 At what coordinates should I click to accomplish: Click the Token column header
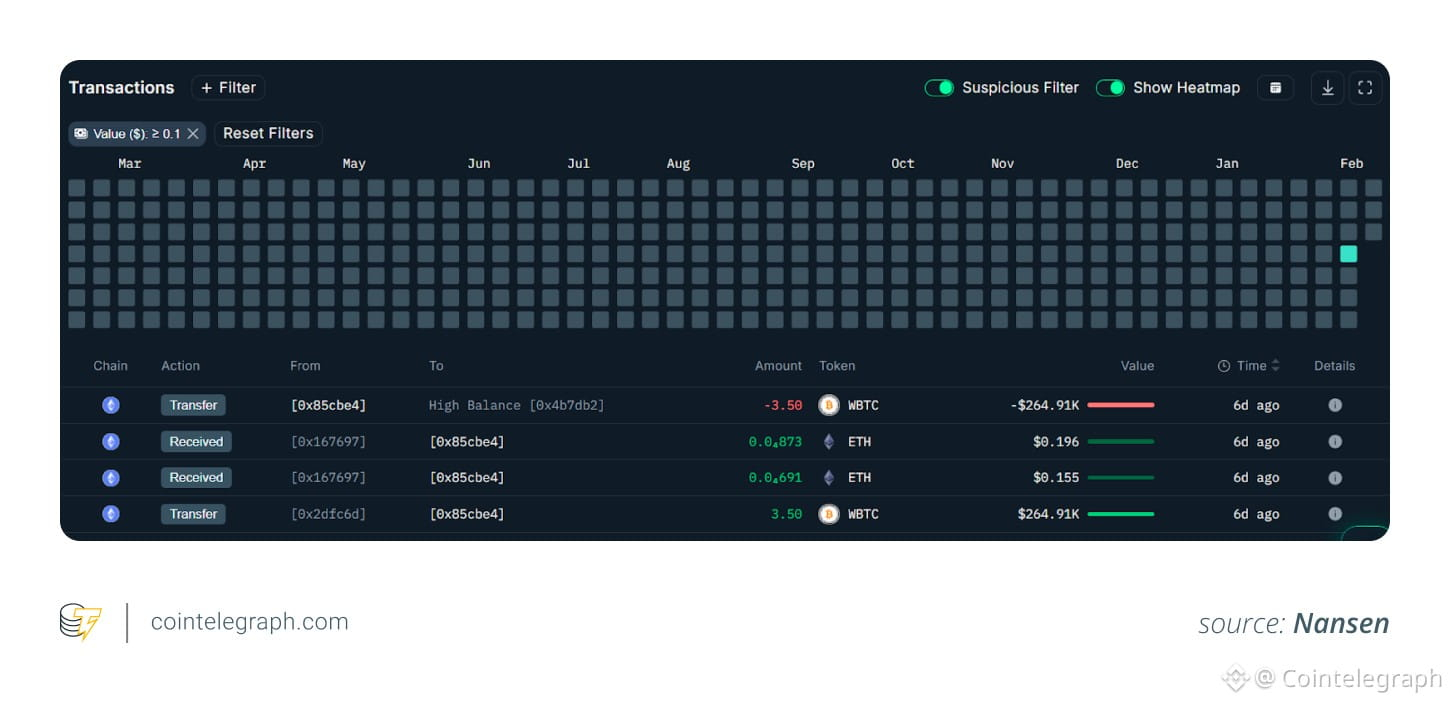pos(837,366)
